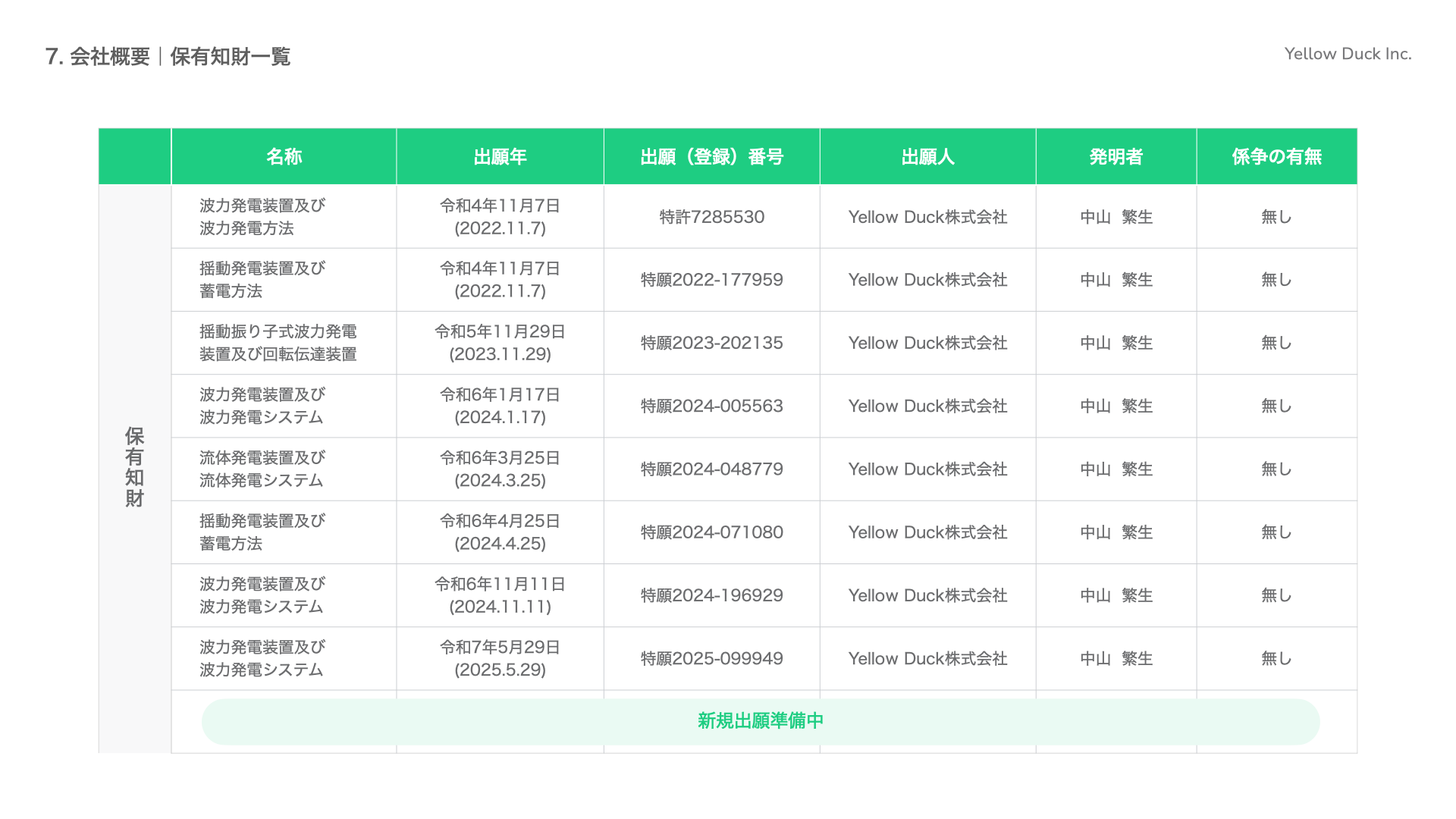The width and height of the screenshot is (1456, 819).
Task: Click the Yellow Duck Inc. header text
Action: pyautogui.click(x=1347, y=54)
